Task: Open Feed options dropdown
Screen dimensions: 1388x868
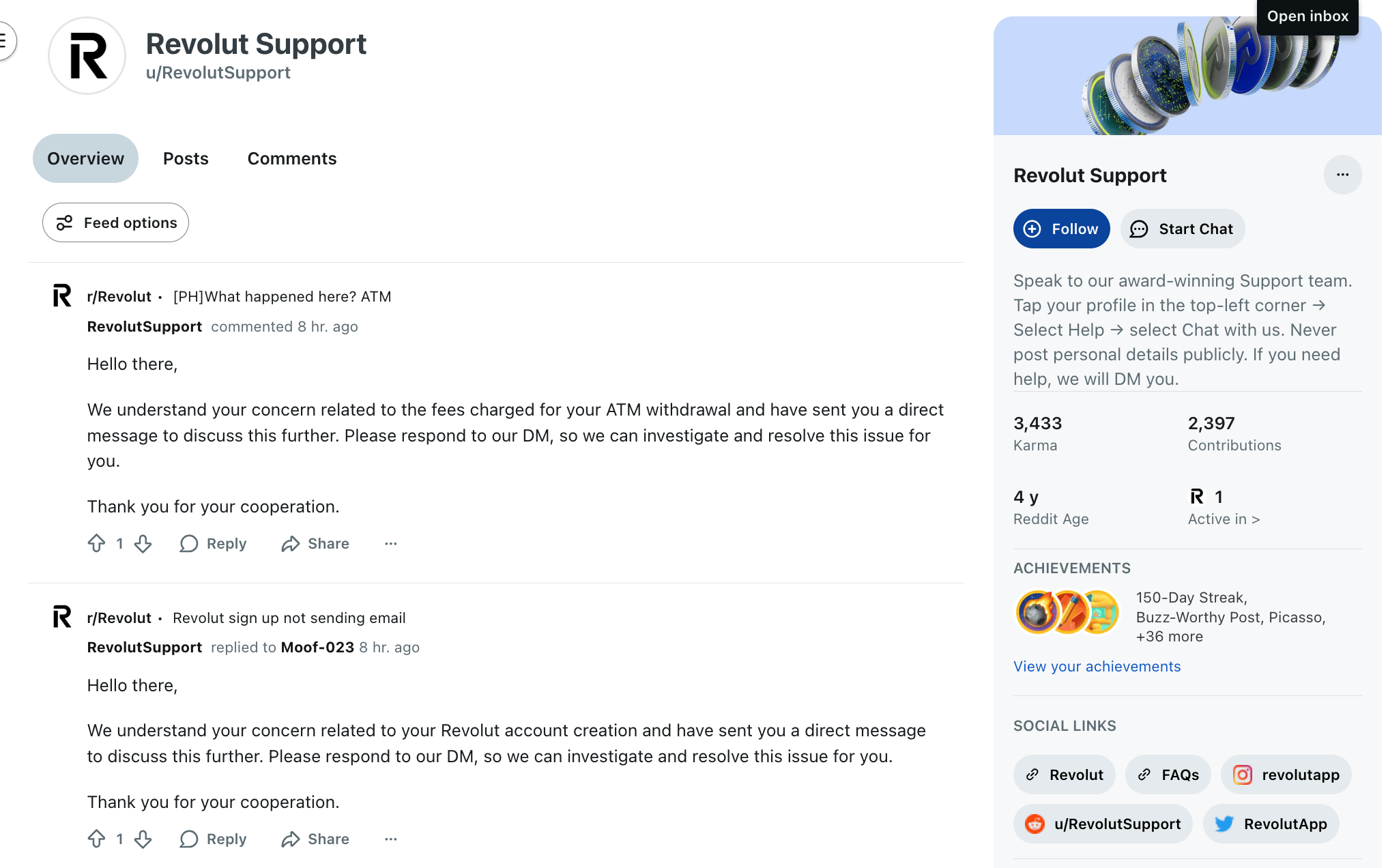Action: click(115, 222)
